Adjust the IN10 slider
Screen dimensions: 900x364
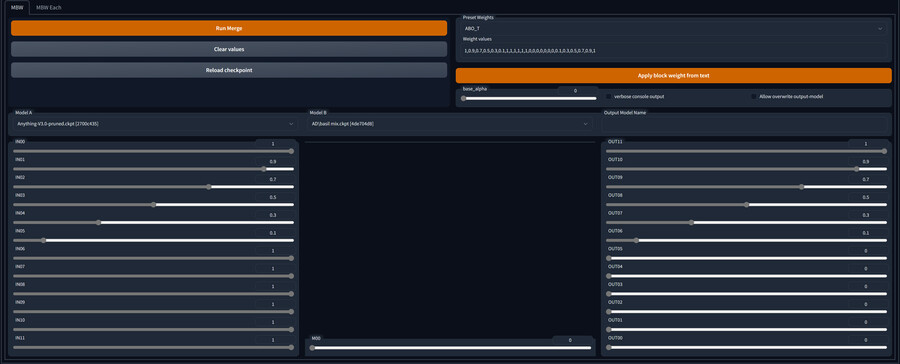[154, 329]
